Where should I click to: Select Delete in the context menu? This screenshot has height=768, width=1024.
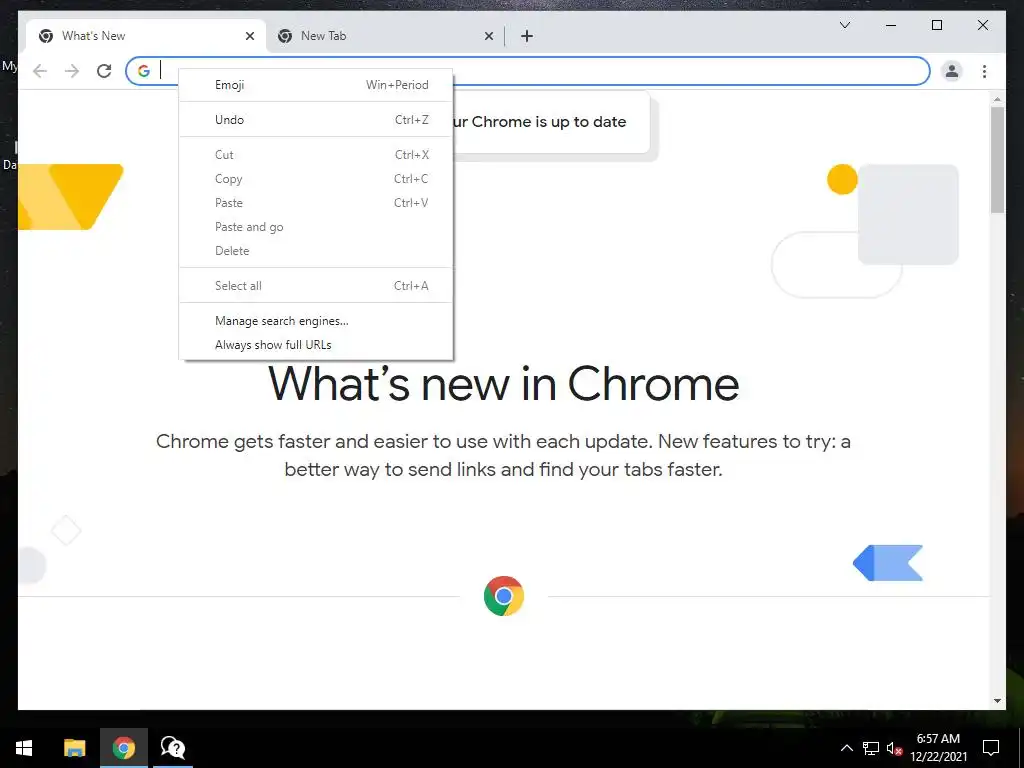(x=315, y=251)
